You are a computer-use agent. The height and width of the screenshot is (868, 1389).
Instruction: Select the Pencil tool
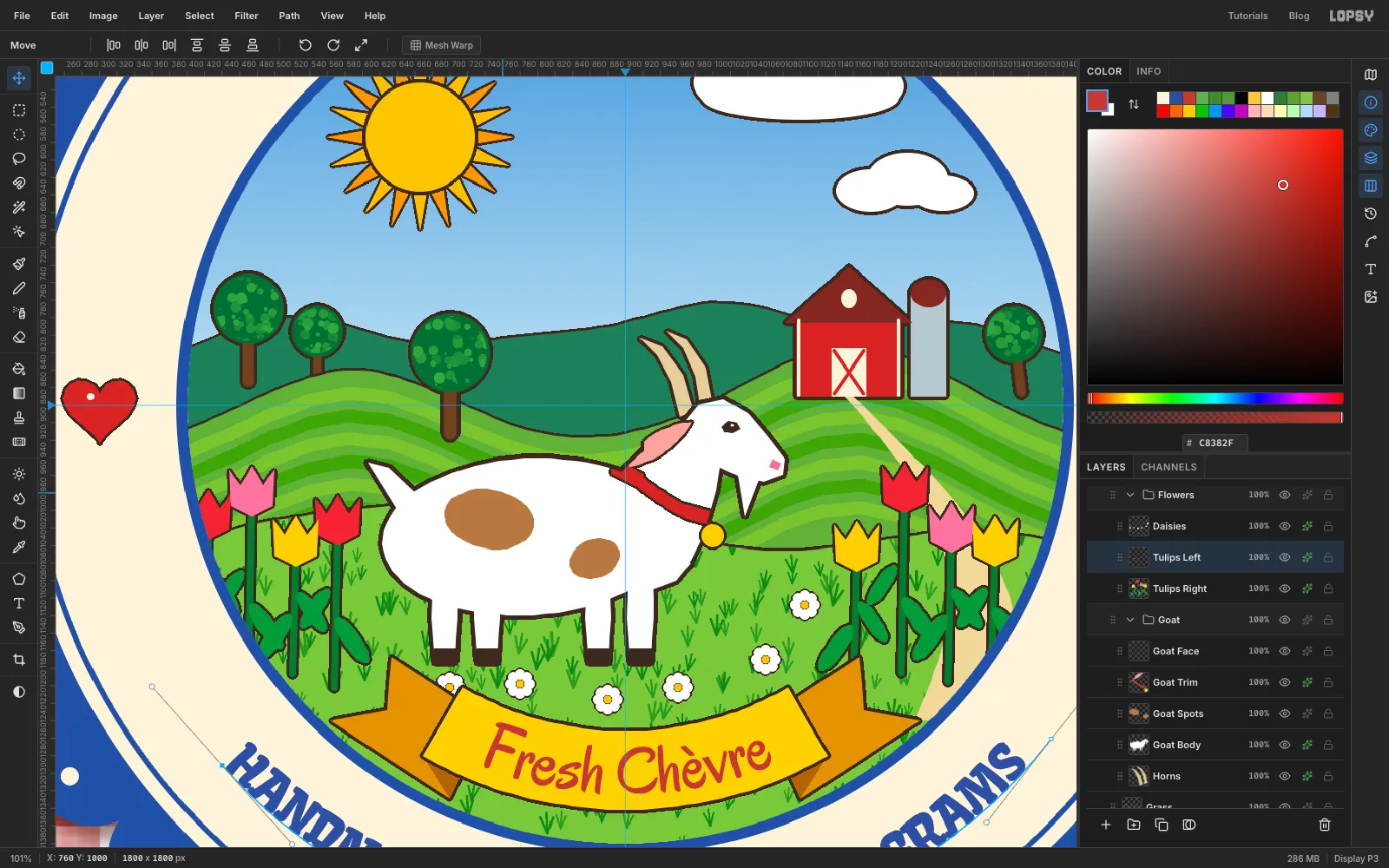(x=19, y=288)
